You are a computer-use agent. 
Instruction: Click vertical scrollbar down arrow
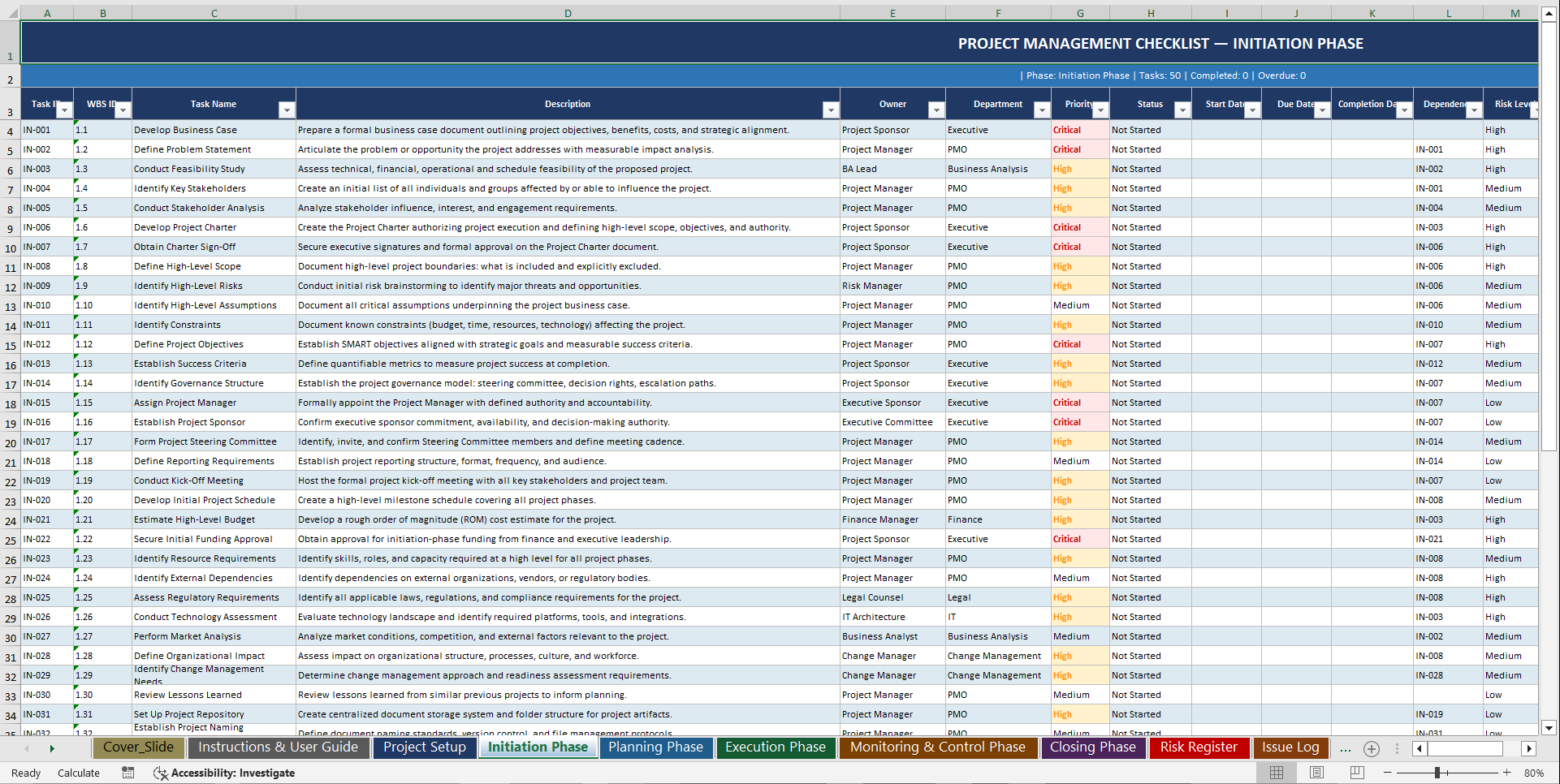[x=1549, y=728]
